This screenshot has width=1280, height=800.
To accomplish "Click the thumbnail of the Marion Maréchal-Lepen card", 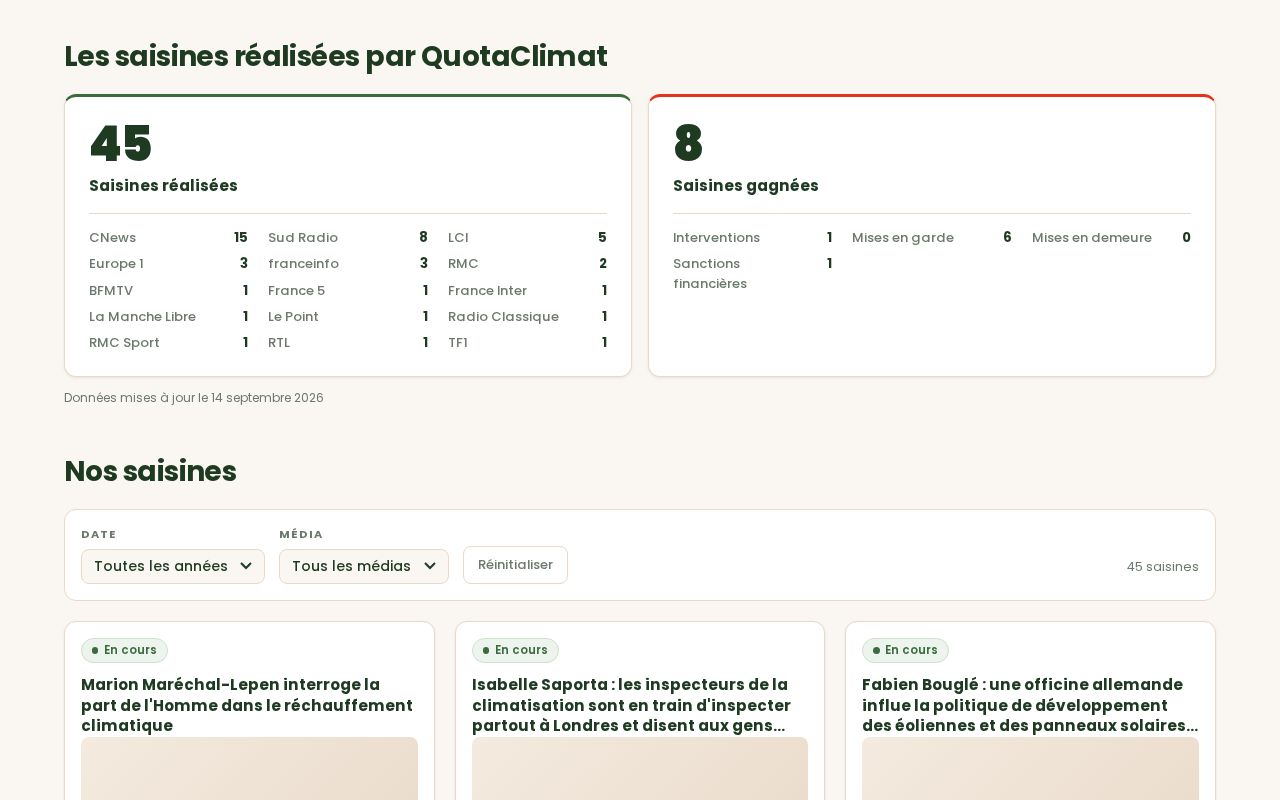I will point(249,768).
